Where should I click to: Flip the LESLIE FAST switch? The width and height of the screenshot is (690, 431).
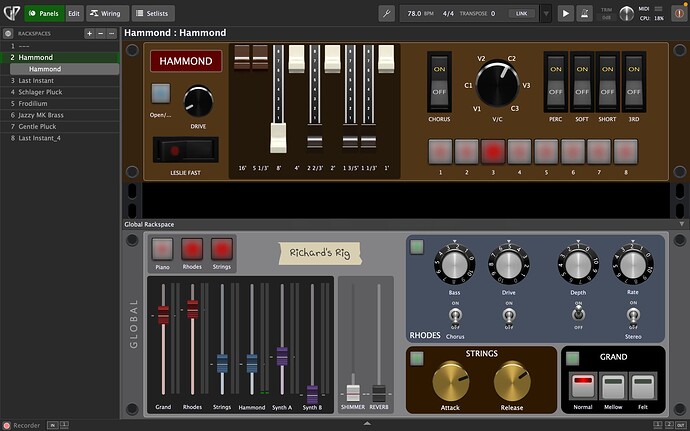186,150
